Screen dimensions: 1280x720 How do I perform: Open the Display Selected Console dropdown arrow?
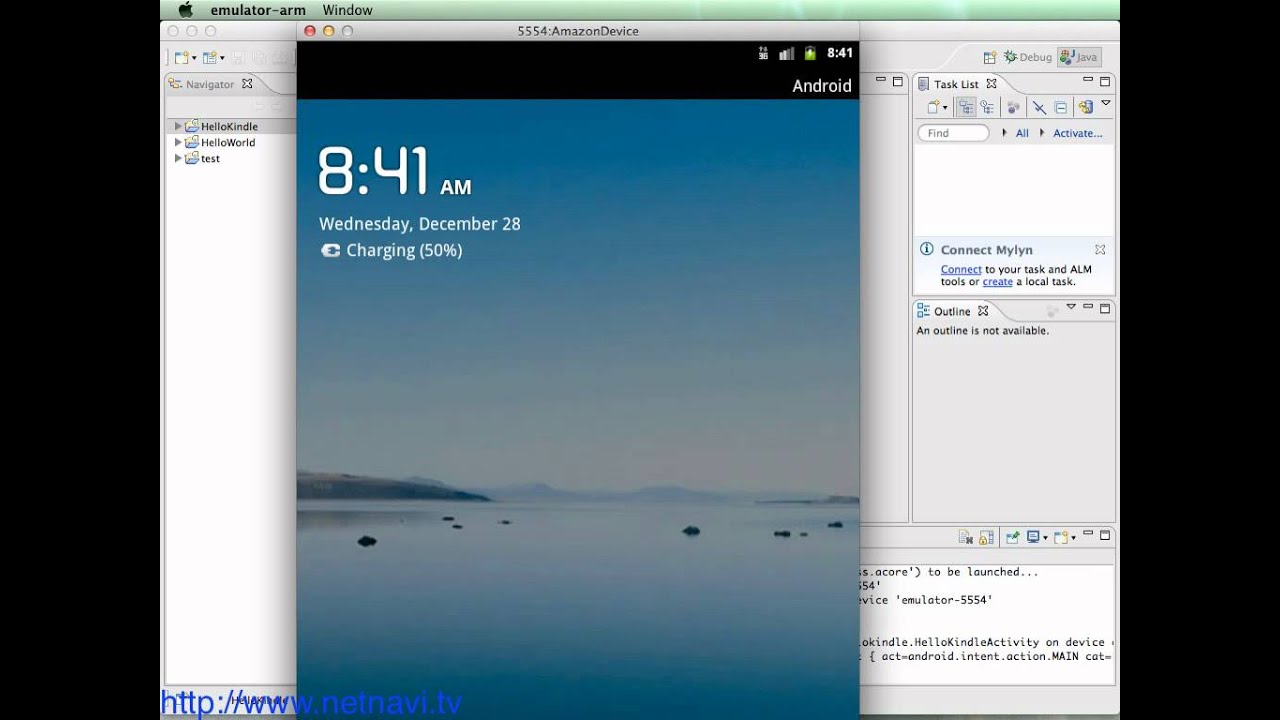tap(1045, 538)
